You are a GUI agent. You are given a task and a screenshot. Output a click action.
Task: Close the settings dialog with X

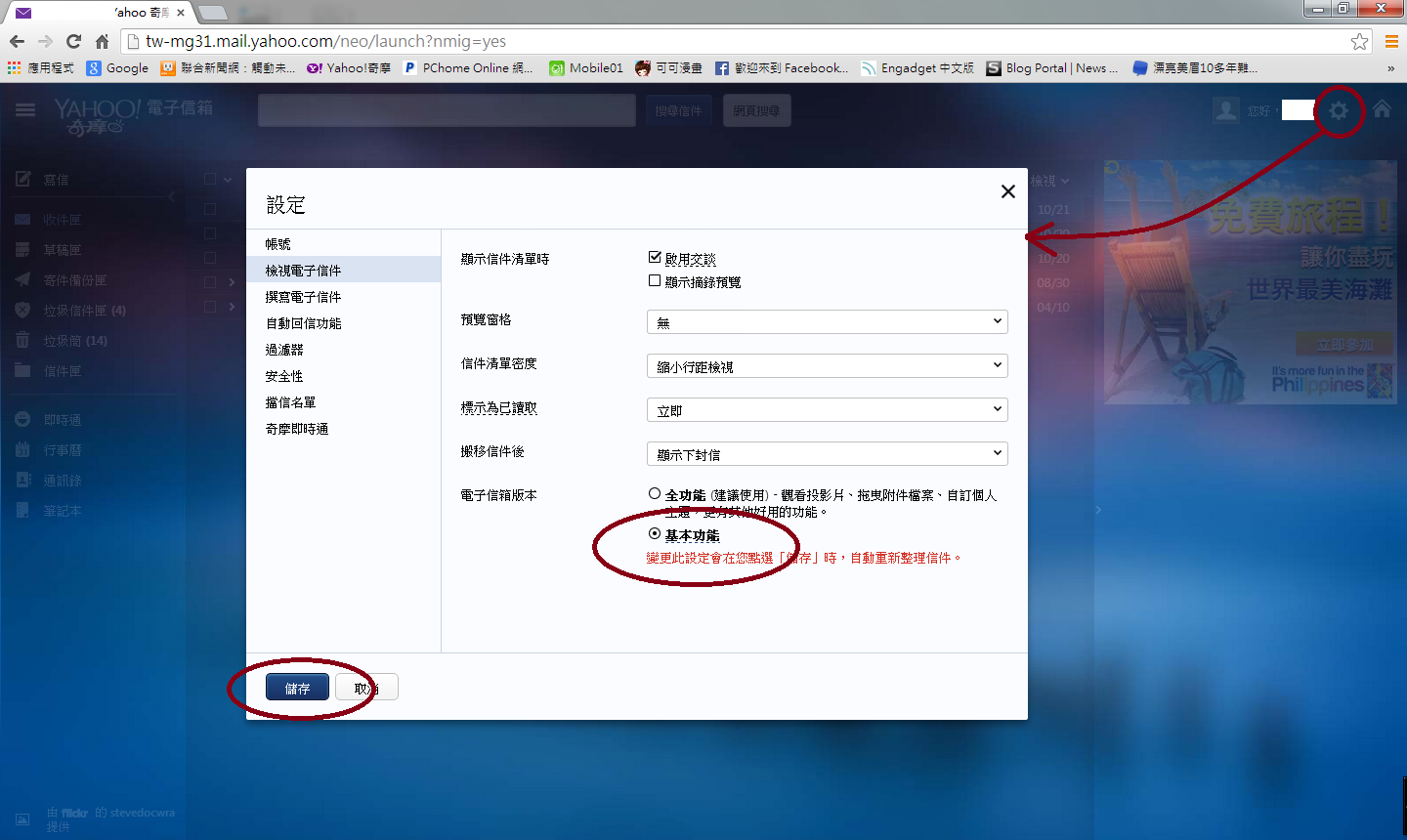tap(1007, 191)
